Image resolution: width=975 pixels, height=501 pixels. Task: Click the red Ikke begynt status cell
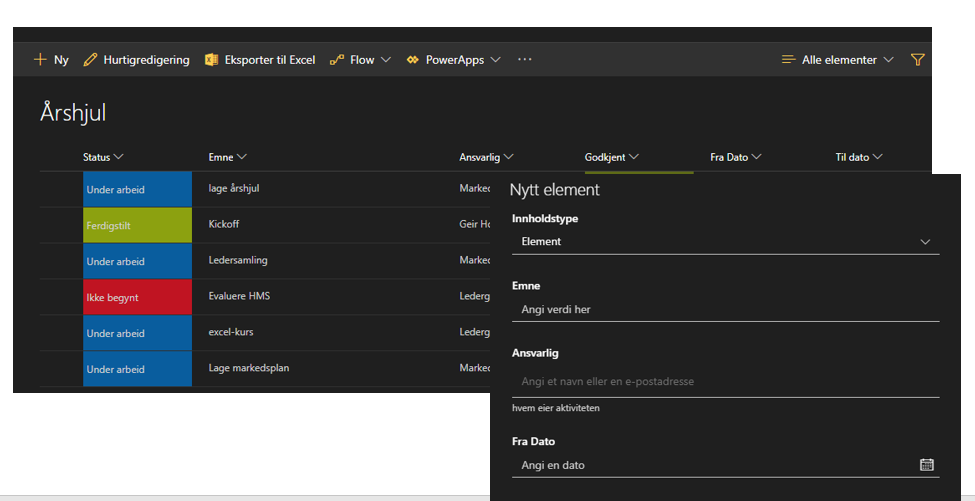[x=137, y=297]
